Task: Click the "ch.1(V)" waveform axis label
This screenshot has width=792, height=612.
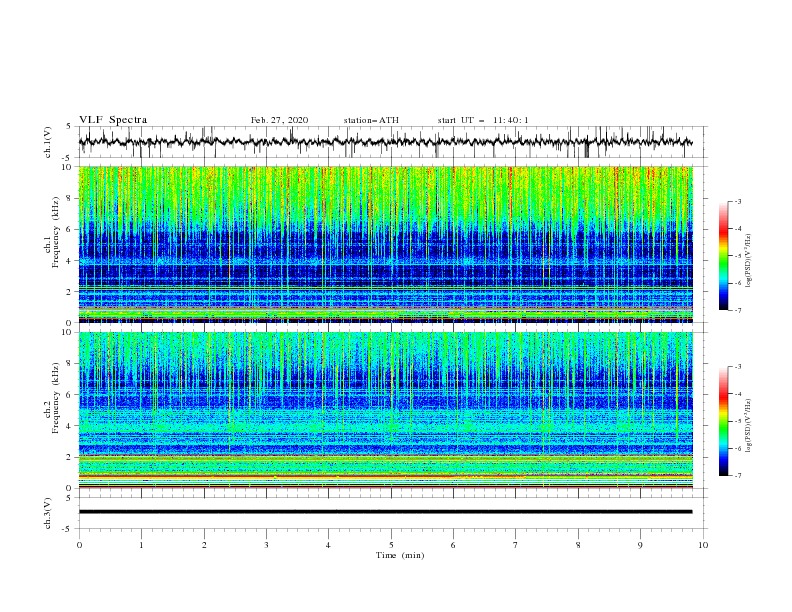Action: 48,142
